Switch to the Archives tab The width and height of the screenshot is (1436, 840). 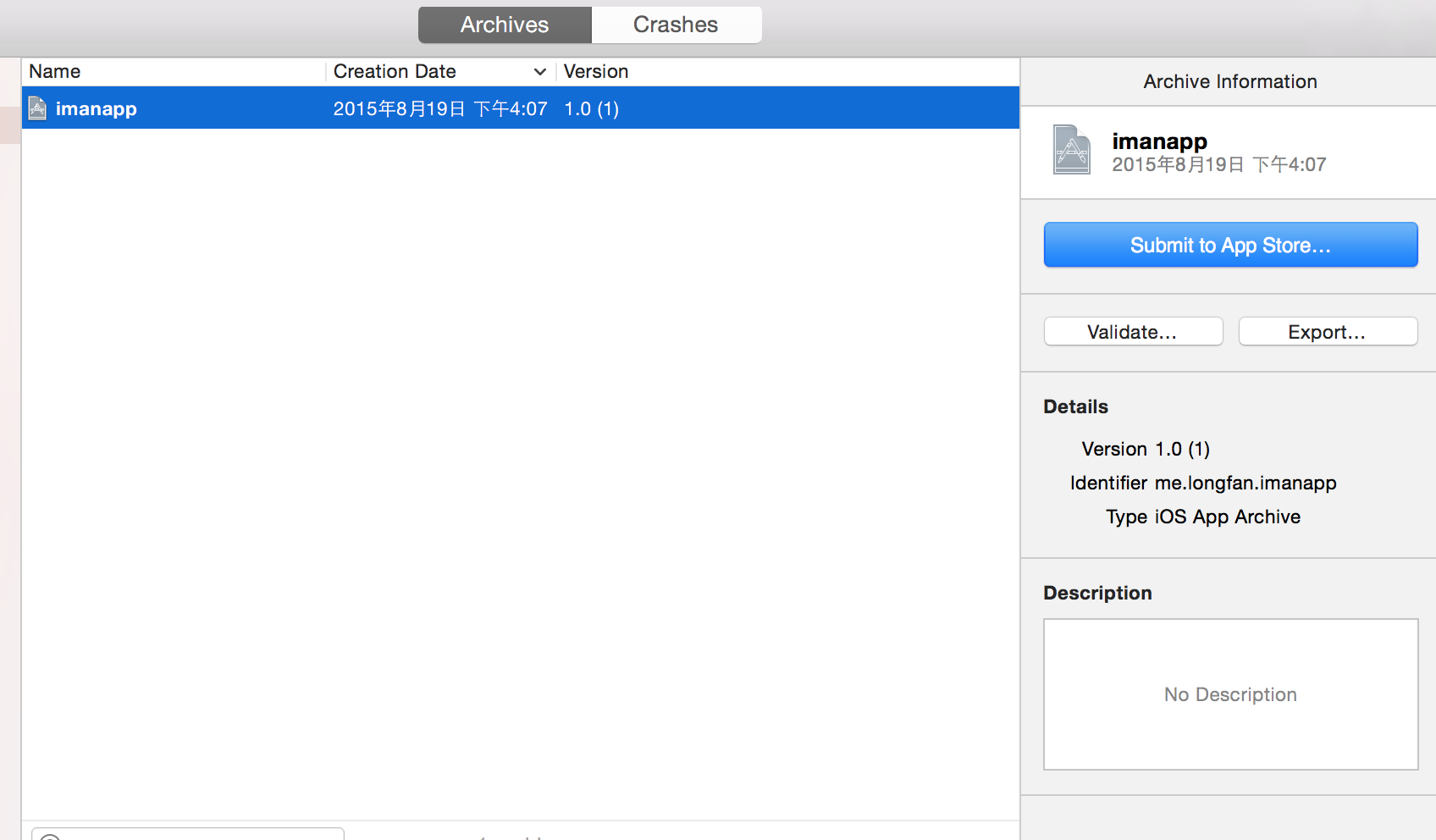(505, 25)
